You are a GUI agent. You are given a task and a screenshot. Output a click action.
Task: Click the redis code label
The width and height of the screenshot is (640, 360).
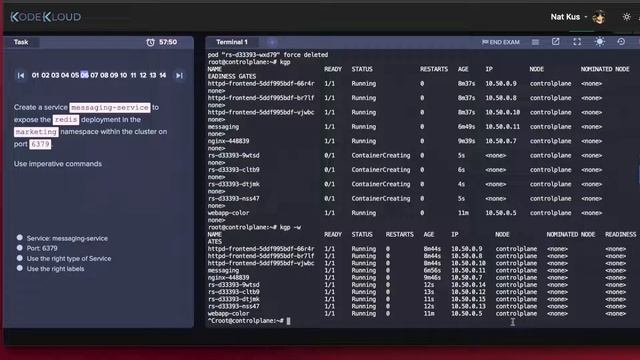pyautogui.click(x=66, y=120)
